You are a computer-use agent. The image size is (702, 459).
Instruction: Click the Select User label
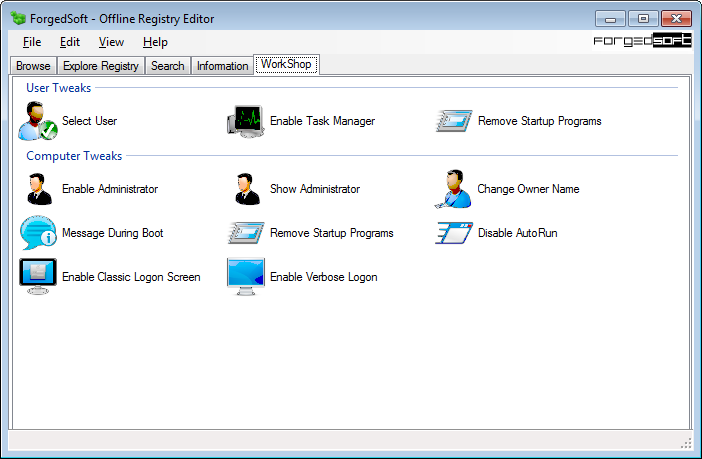click(x=89, y=121)
